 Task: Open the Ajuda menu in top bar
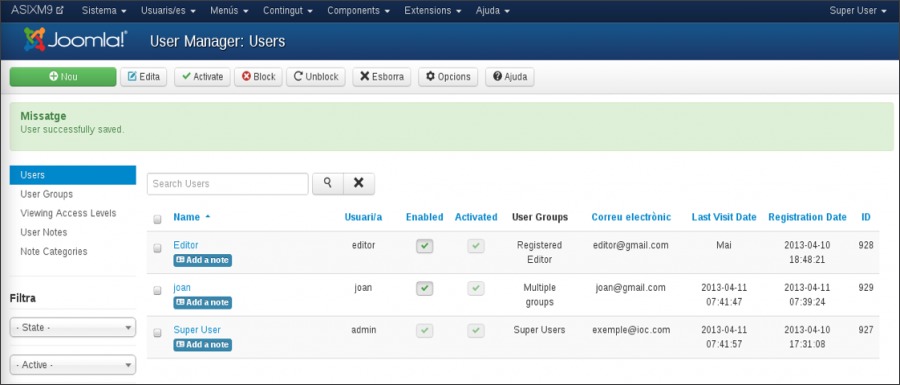click(x=492, y=10)
